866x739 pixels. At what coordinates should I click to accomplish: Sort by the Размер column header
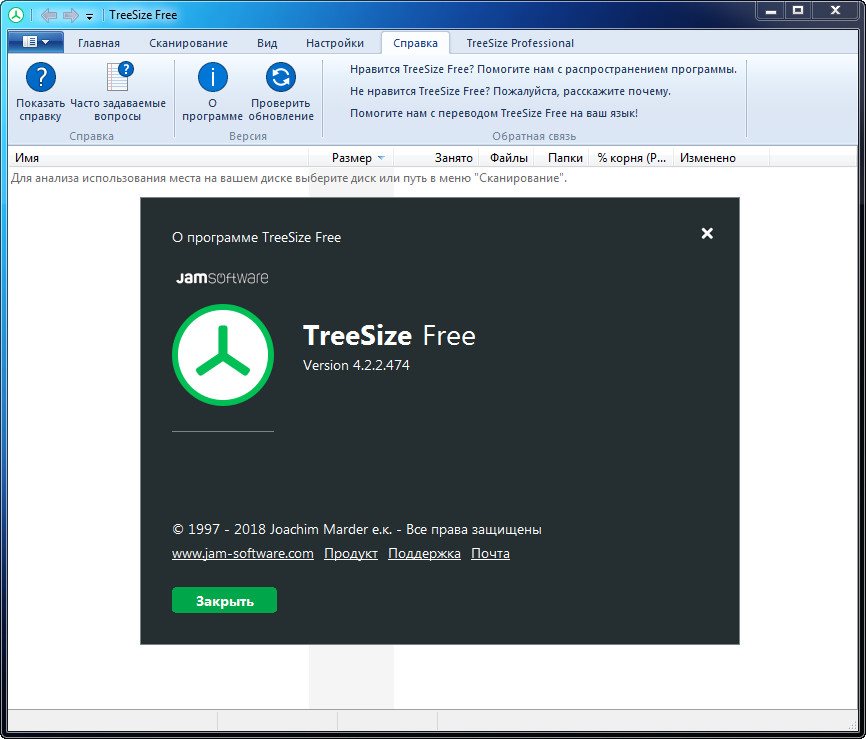click(351, 158)
